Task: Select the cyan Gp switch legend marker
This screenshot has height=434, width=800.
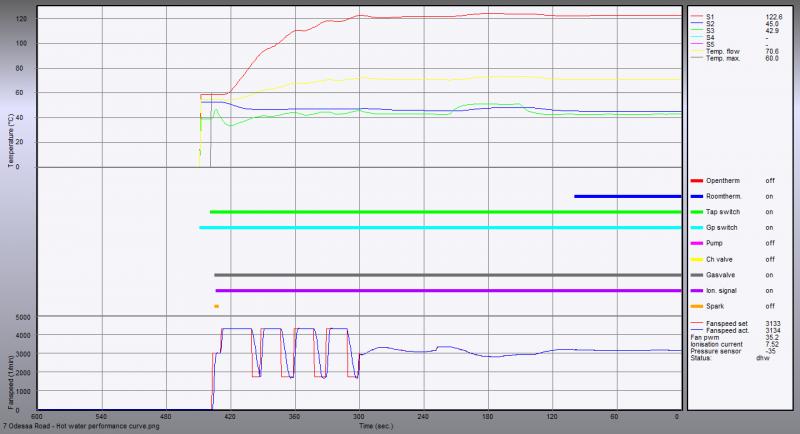Action: (696, 228)
